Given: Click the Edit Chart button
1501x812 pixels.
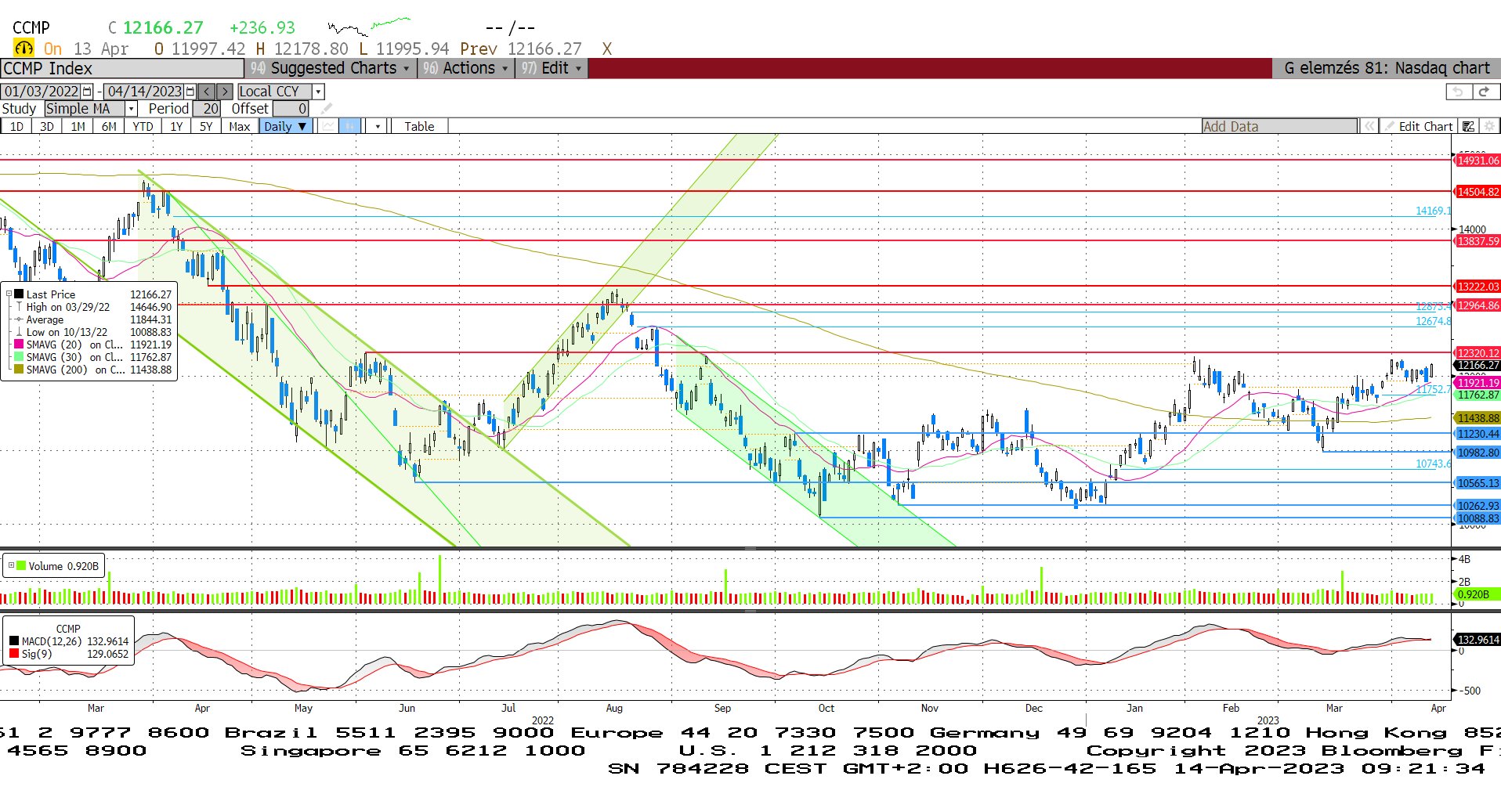Looking at the screenshot, I should (1419, 126).
